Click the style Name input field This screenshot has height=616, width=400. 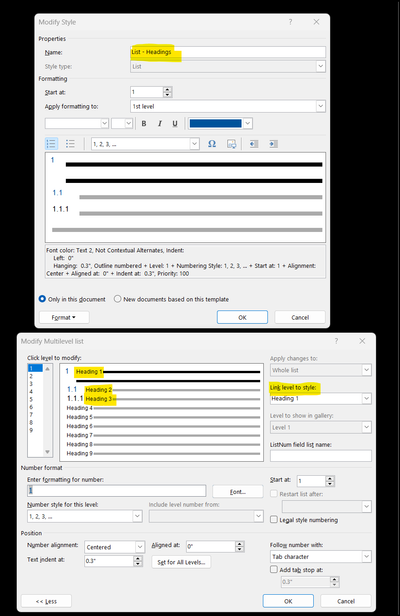(x=228, y=52)
